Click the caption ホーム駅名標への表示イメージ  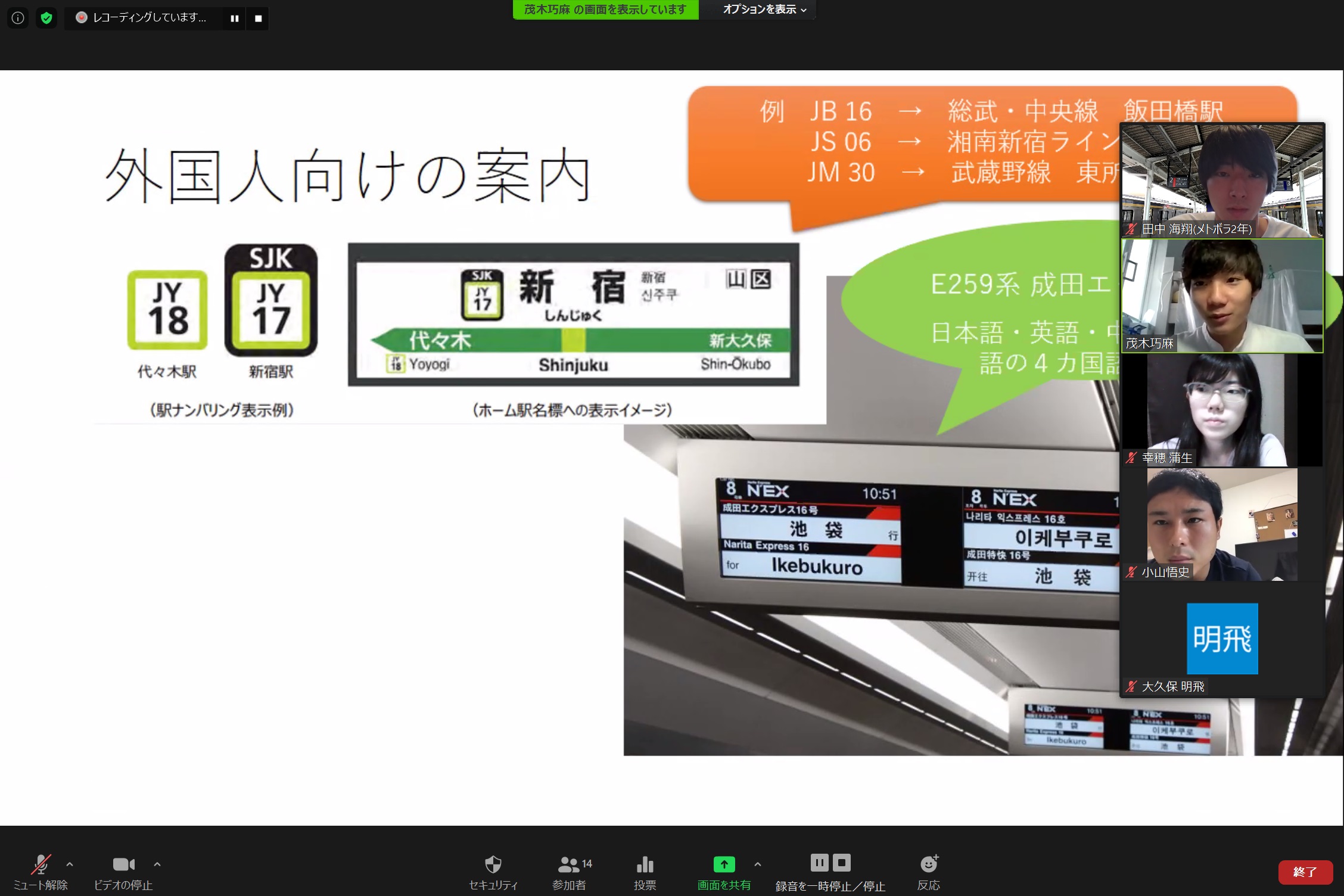pos(573,410)
